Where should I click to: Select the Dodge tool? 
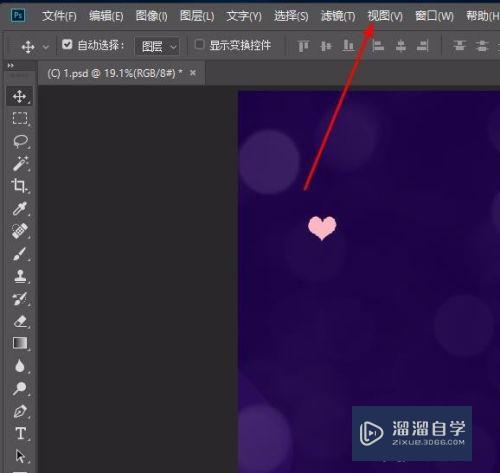20,388
